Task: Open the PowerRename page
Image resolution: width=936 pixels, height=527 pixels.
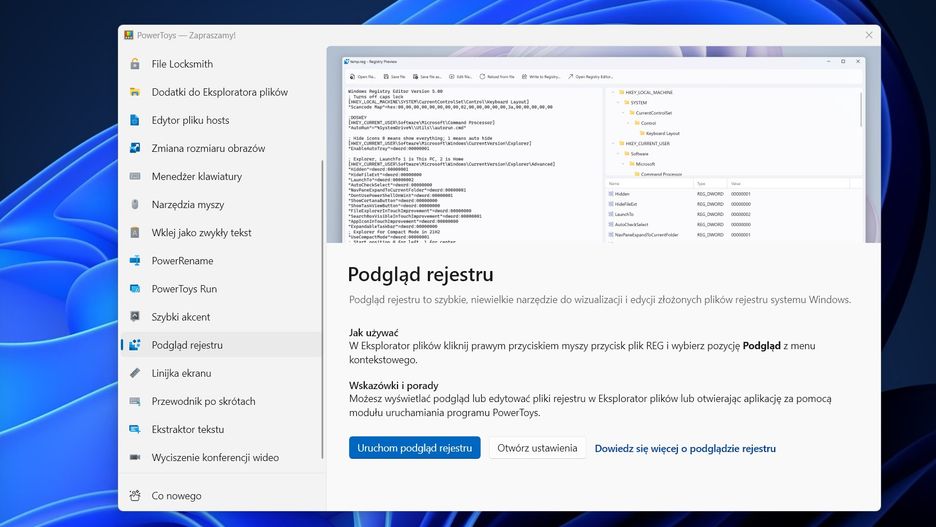Action: [221, 260]
